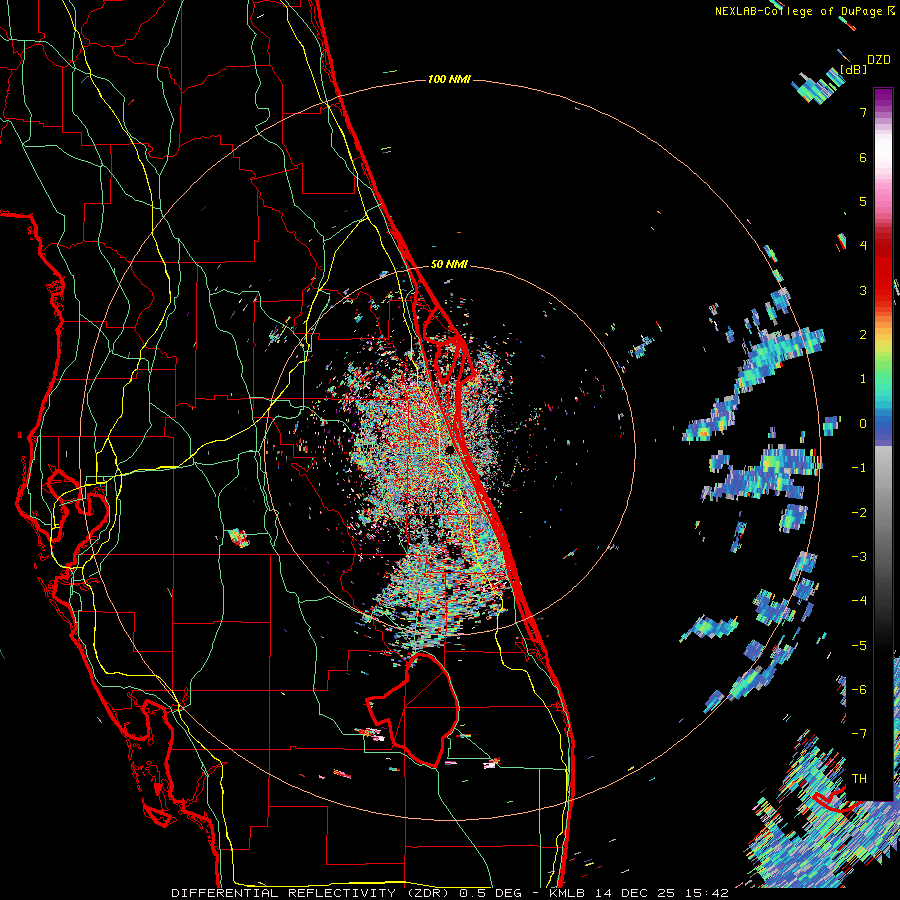900x900 pixels.
Task: Click the '-5' value on the color scale
Action: (x=859, y=645)
